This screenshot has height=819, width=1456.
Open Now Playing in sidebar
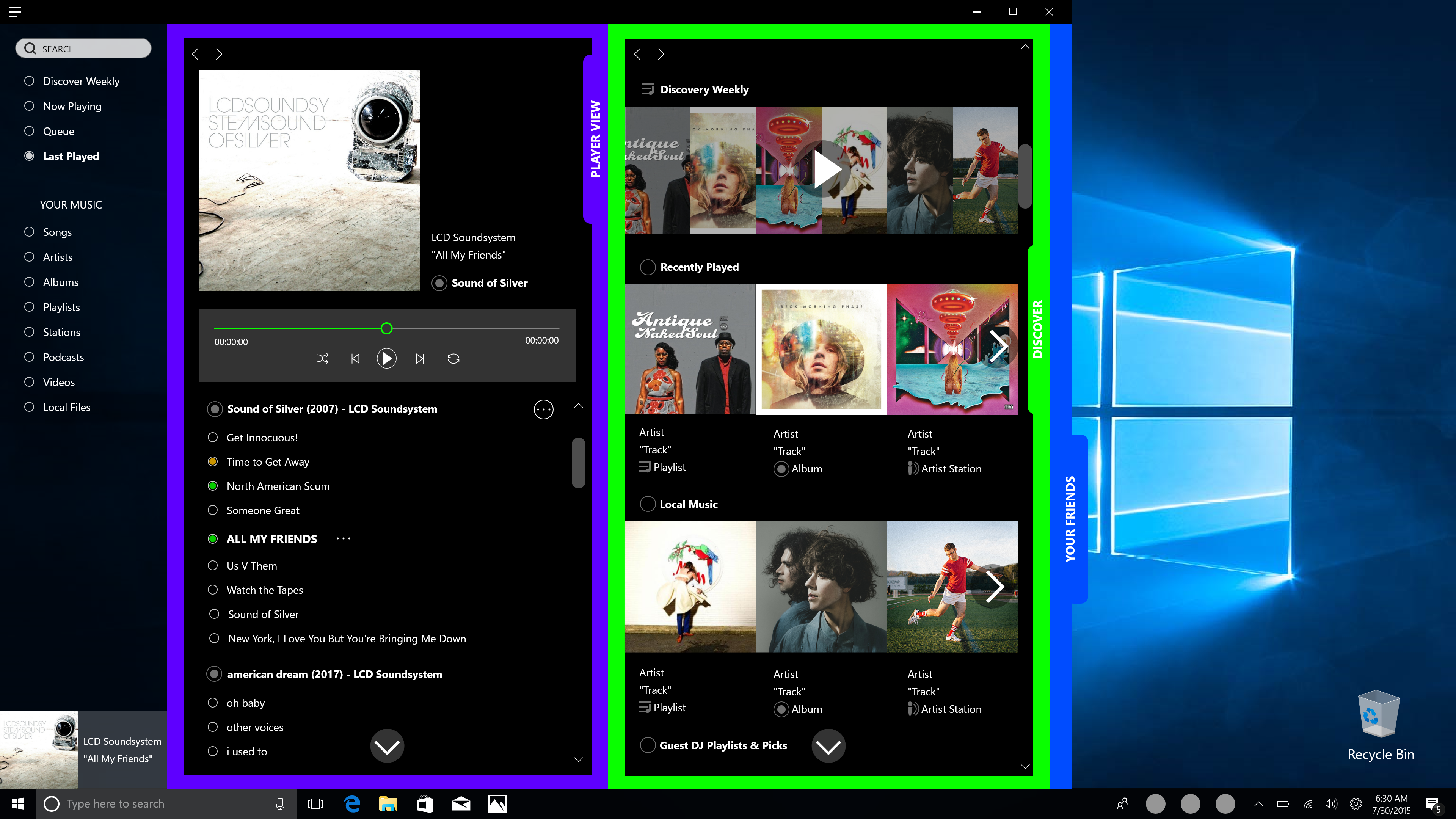[x=63, y=106]
